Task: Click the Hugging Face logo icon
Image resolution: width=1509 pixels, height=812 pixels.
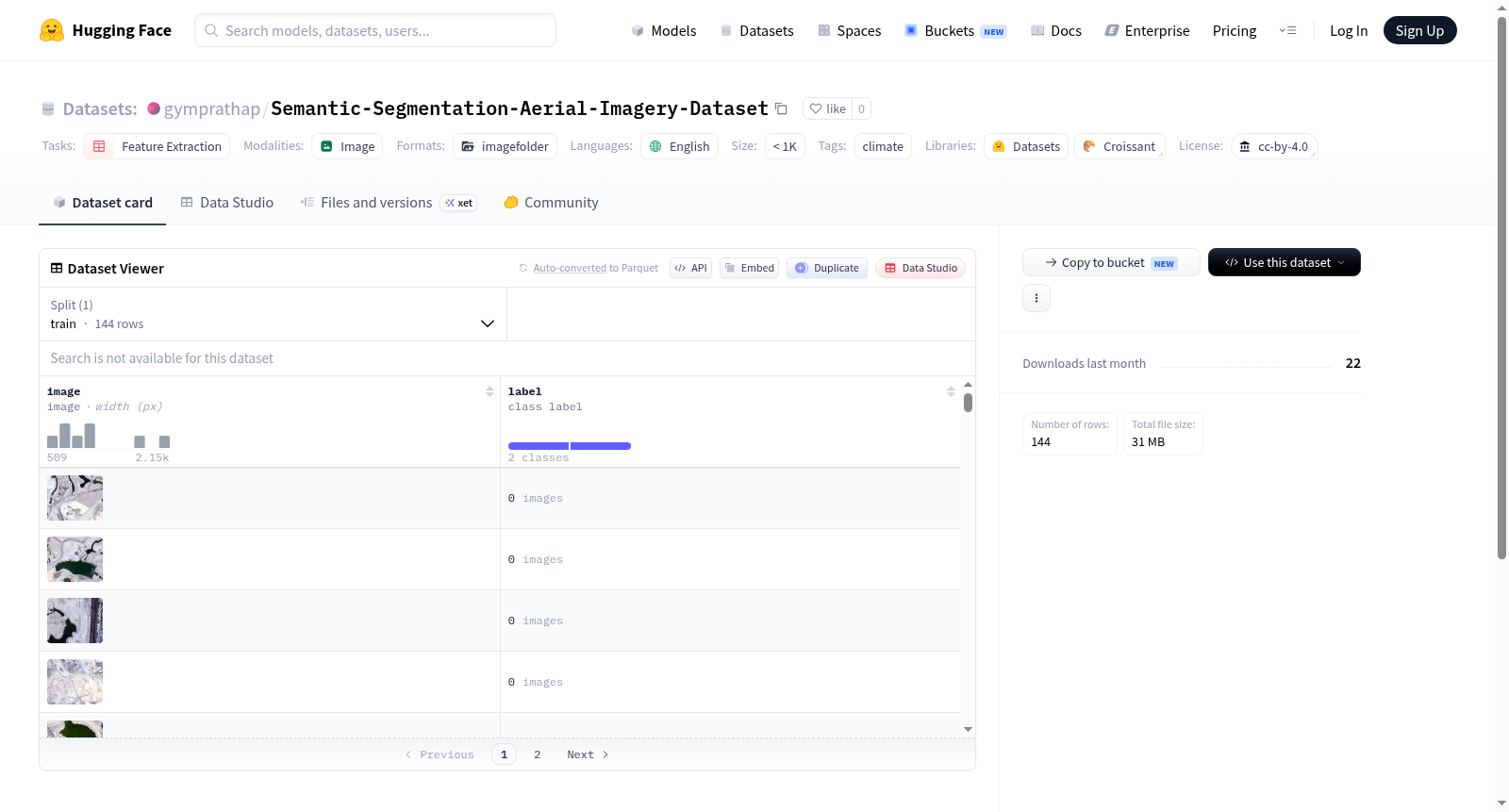Action: click(x=52, y=30)
